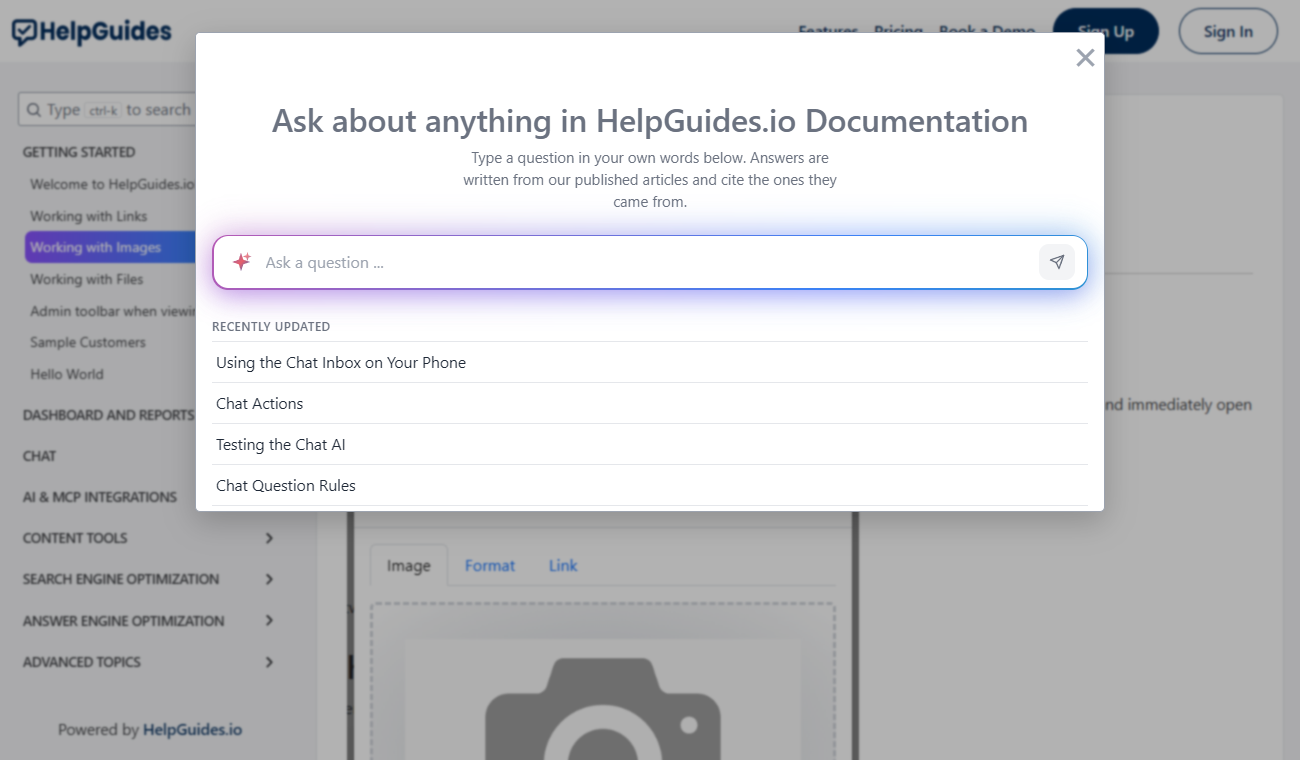This screenshot has height=760, width=1300.
Task: Click the "Ask about anything" dialog heading
Action: tap(650, 121)
